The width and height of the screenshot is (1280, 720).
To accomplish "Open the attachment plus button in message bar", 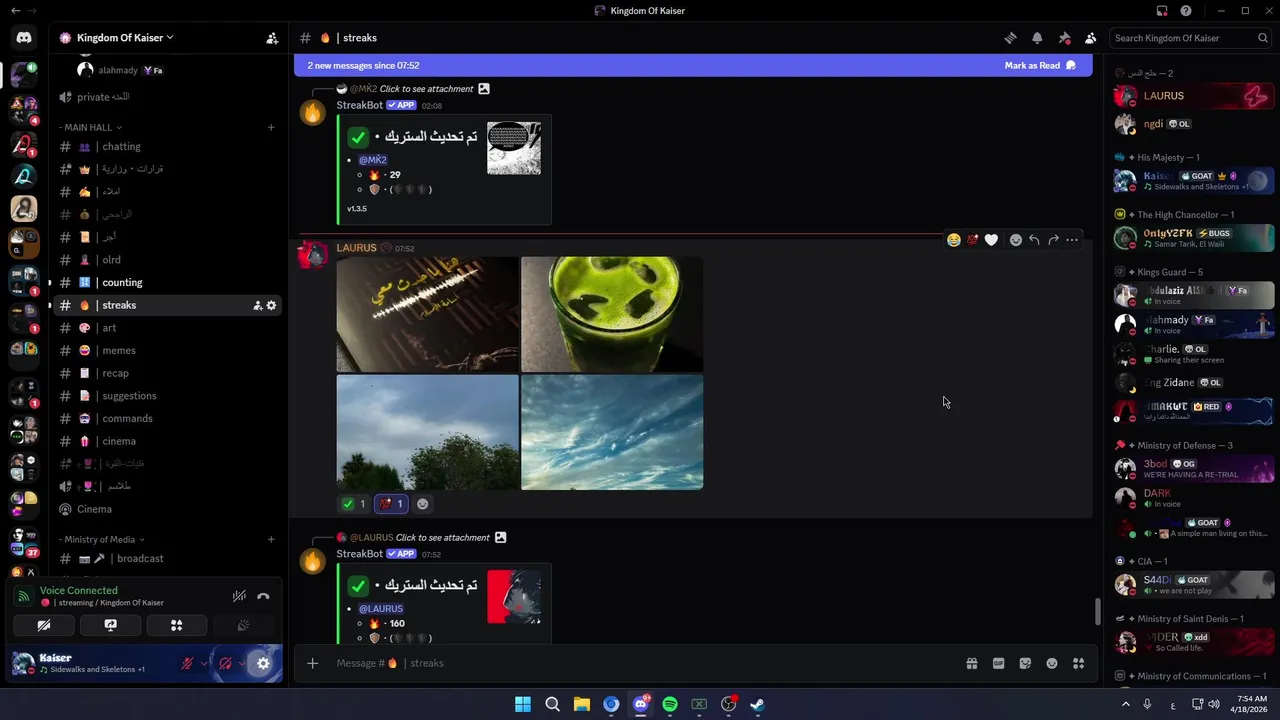I will click(312, 663).
